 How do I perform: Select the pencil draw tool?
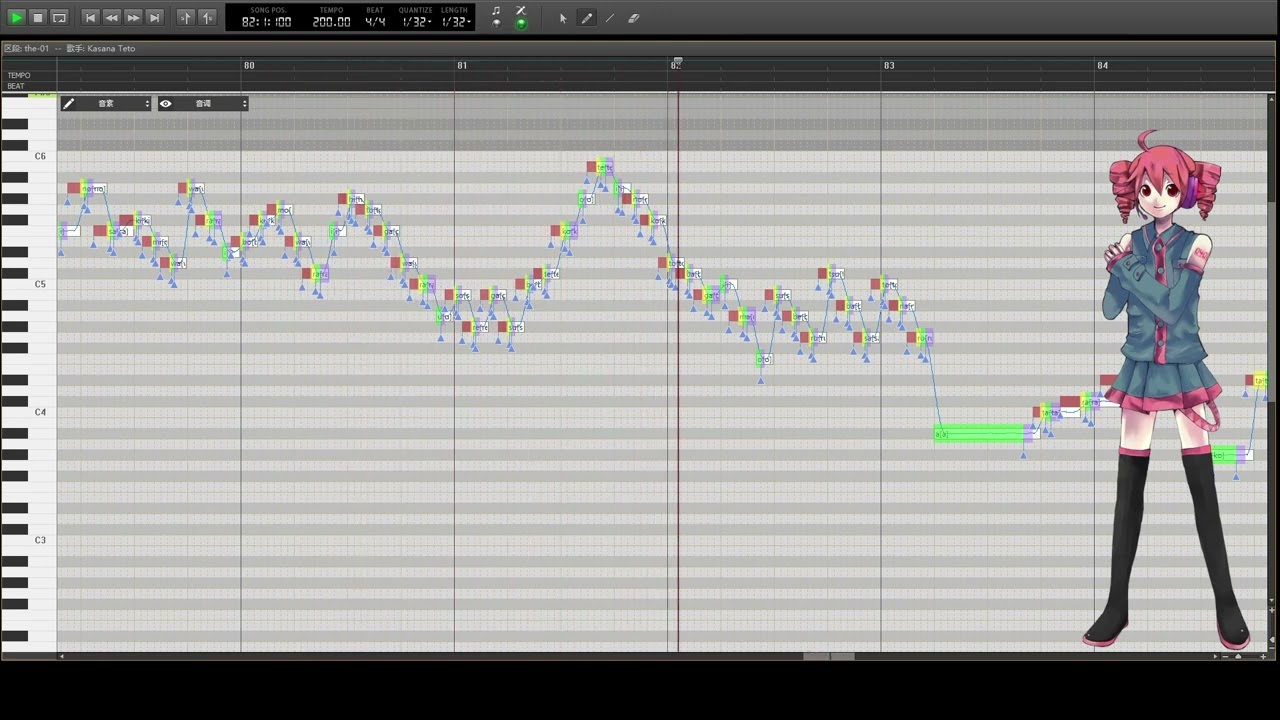click(587, 18)
